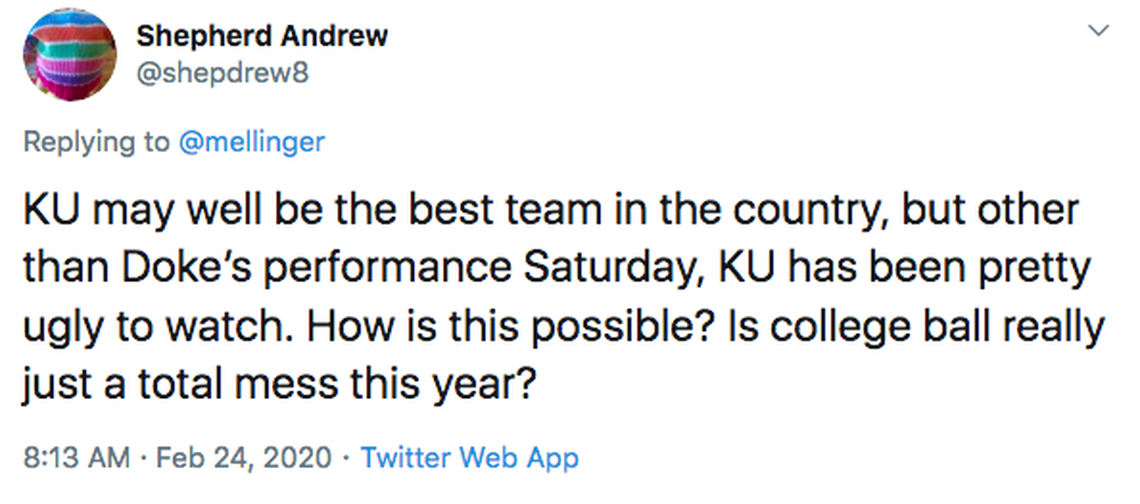Image resolution: width=1140 pixels, height=504 pixels.
Task: Click Shepherd Andrew's striped profile avatar
Action: (x=67, y=60)
